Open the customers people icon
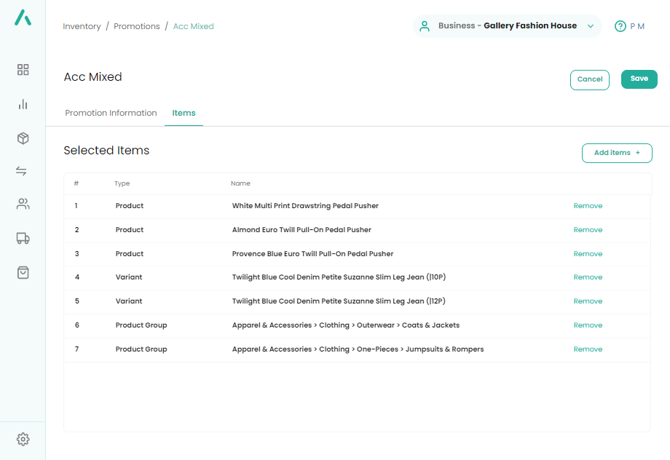The image size is (670, 460). pos(23,204)
